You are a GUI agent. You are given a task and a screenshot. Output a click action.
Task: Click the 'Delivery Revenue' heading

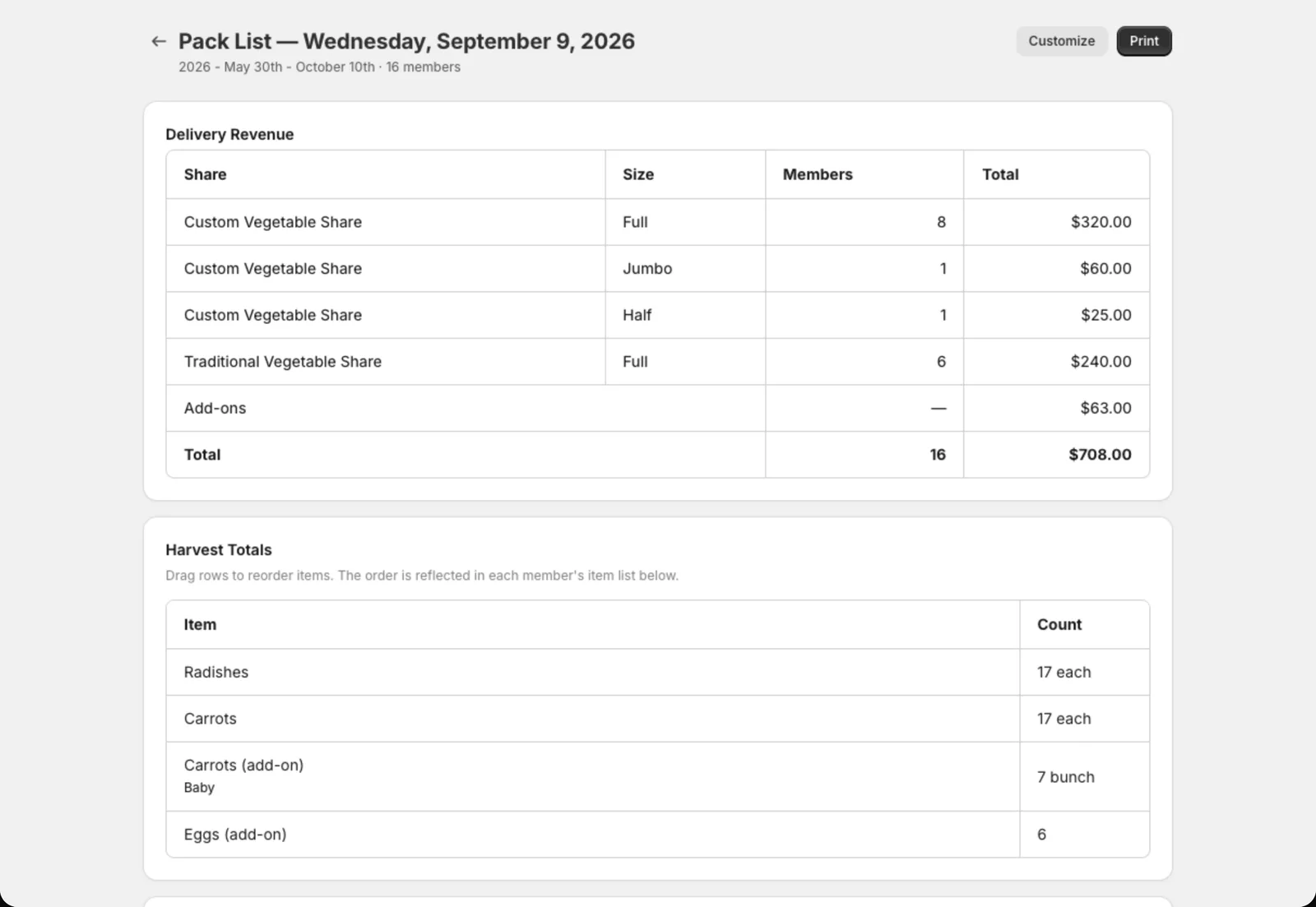click(x=229, y=134)
